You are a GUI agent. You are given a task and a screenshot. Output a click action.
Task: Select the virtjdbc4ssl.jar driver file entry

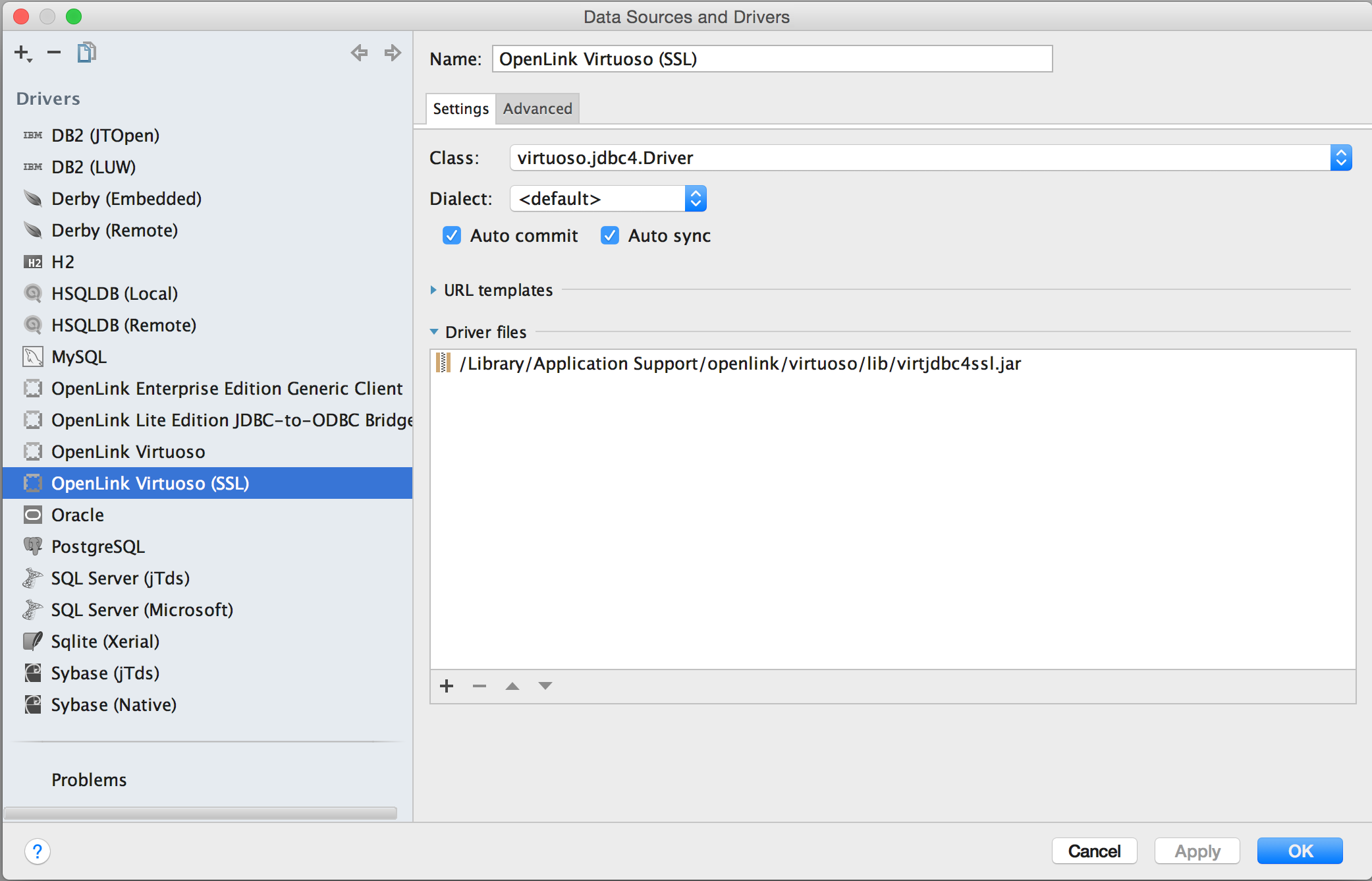pyautogui.click(x=892, y=363)
